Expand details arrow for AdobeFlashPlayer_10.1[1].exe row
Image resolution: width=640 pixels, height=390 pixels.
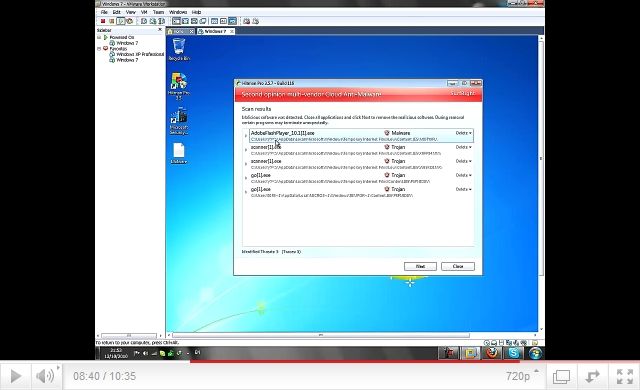(246, 136)
